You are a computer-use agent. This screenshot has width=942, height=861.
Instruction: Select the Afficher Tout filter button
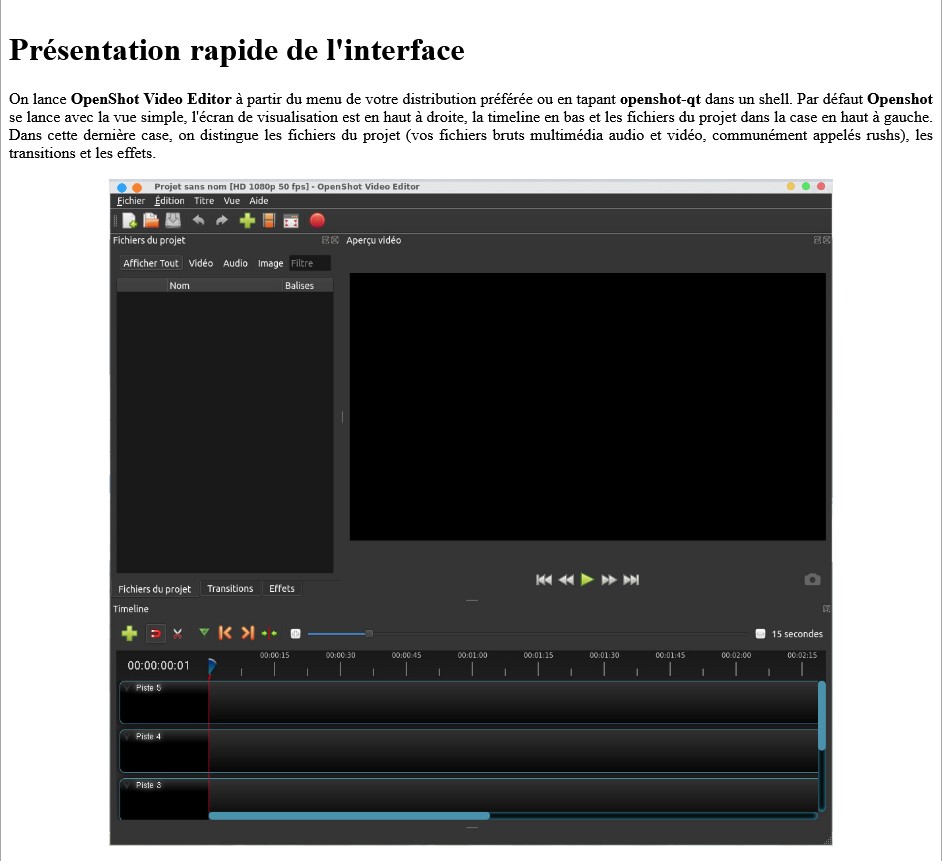click(x=151, y=263)
